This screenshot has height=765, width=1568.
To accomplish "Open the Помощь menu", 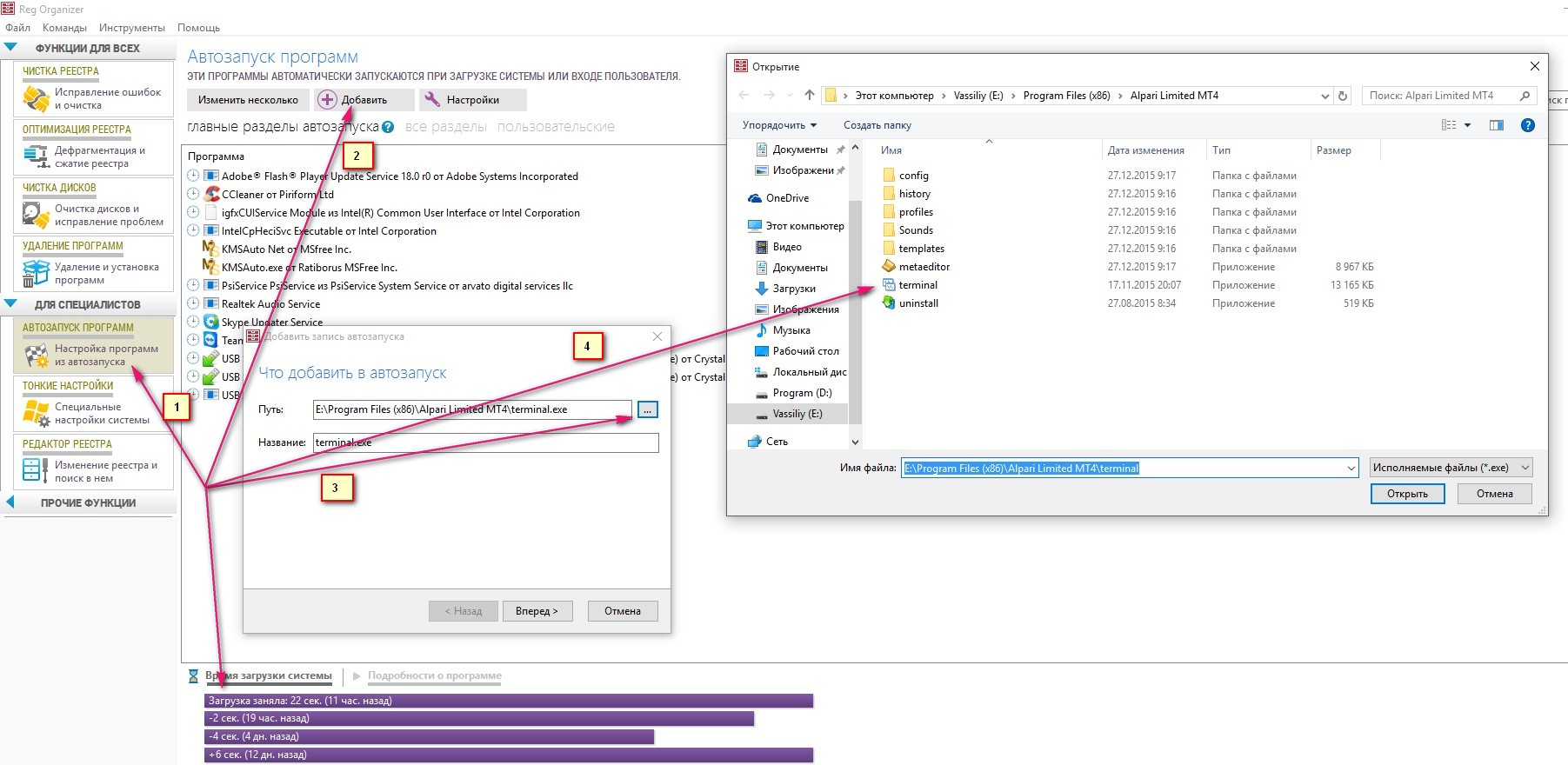I will [x=198, y=27].
